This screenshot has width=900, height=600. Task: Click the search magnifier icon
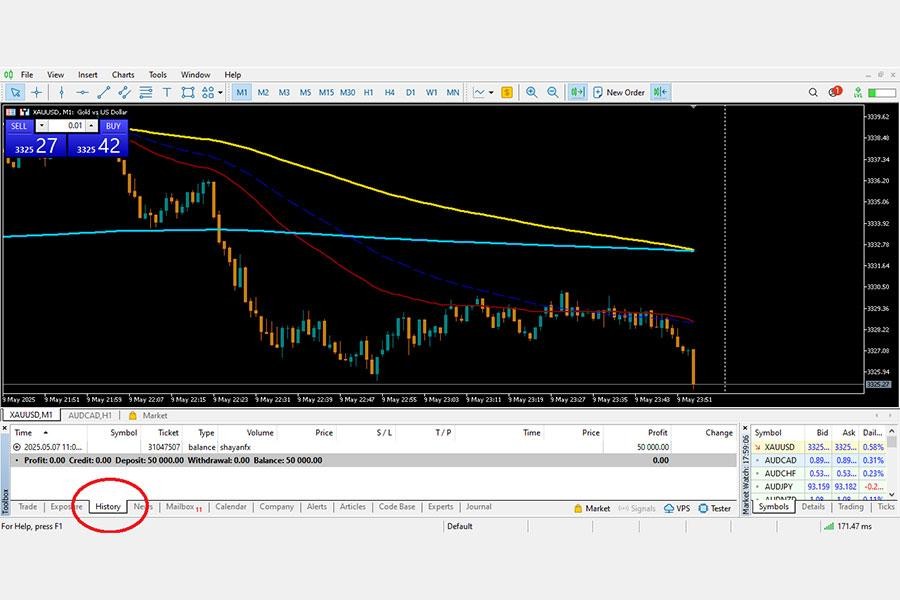[x=812, y=92]
